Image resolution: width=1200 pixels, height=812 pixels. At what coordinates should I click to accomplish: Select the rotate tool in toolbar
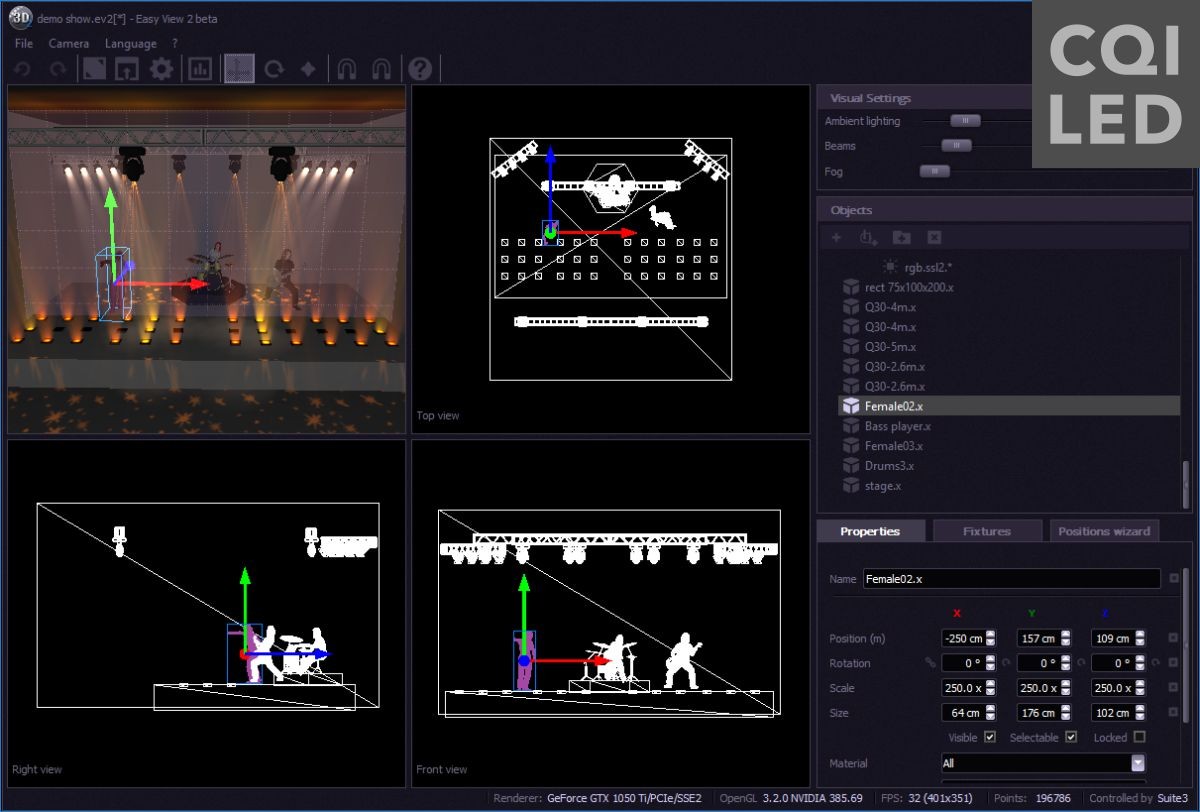[274, 69]
